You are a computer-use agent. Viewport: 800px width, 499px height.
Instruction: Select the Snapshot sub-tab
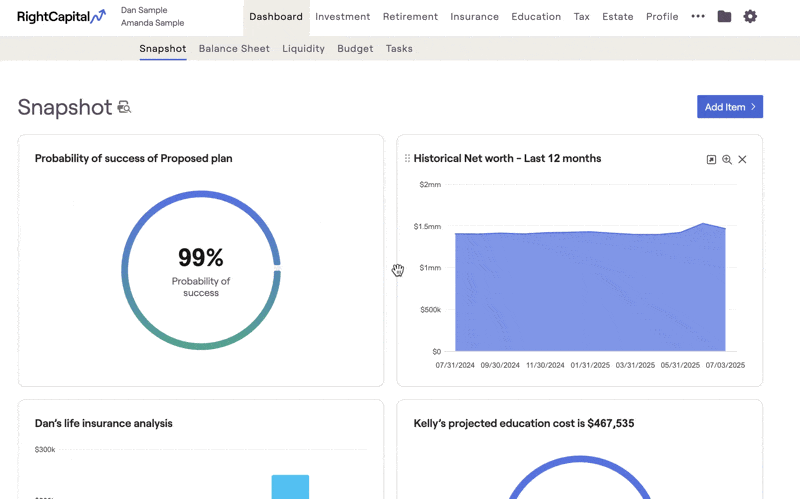click(x=163, y=48)
